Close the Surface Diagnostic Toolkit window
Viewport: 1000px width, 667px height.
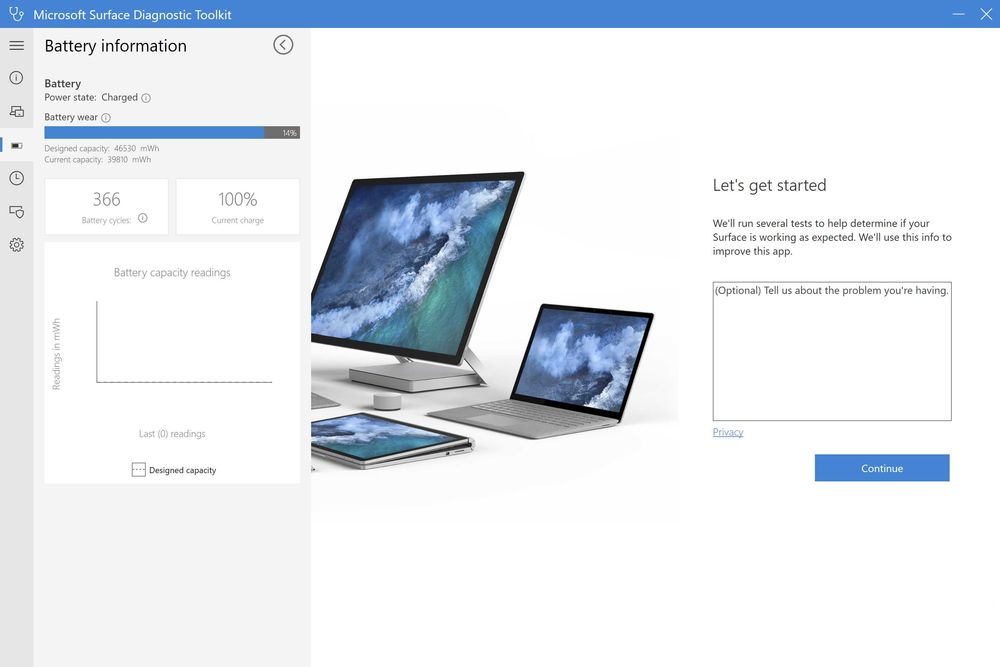click(986, 14)
